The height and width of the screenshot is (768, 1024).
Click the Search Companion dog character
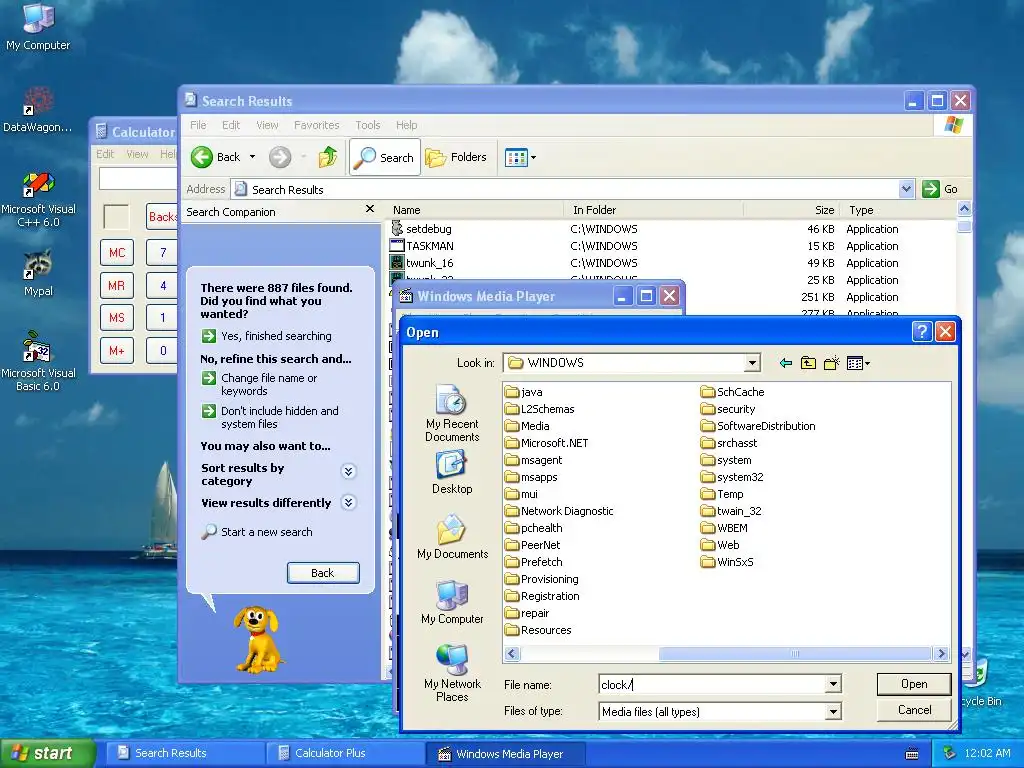pos(258,640)
